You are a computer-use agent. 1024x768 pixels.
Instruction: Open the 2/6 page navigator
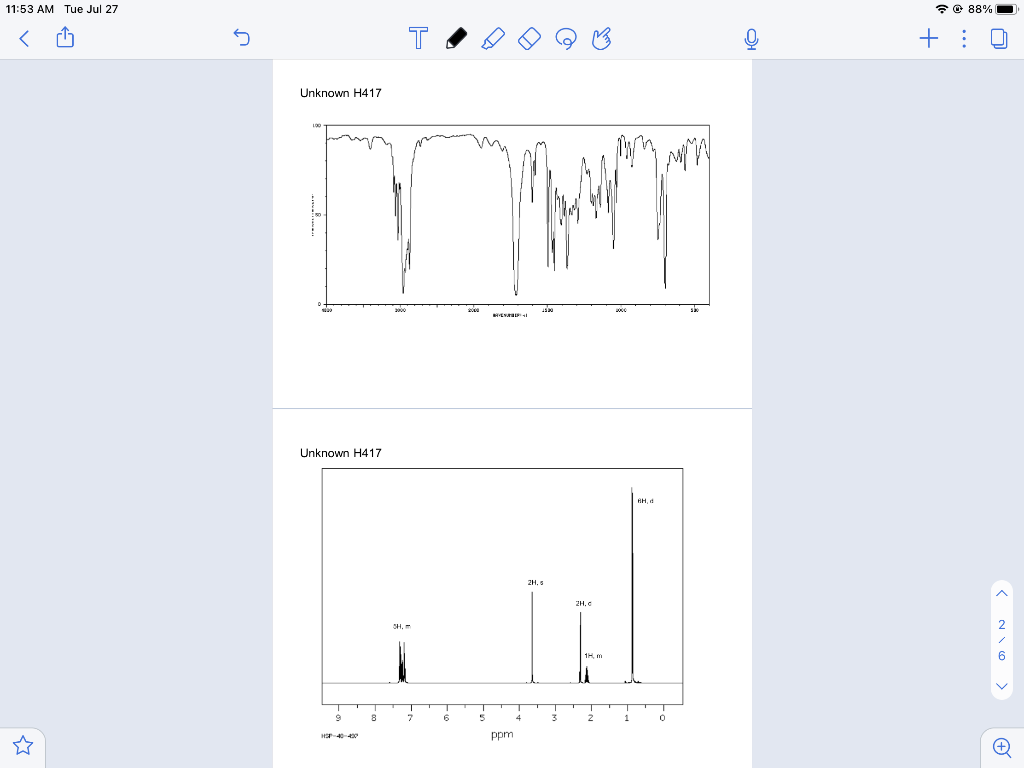point(1002,640)
